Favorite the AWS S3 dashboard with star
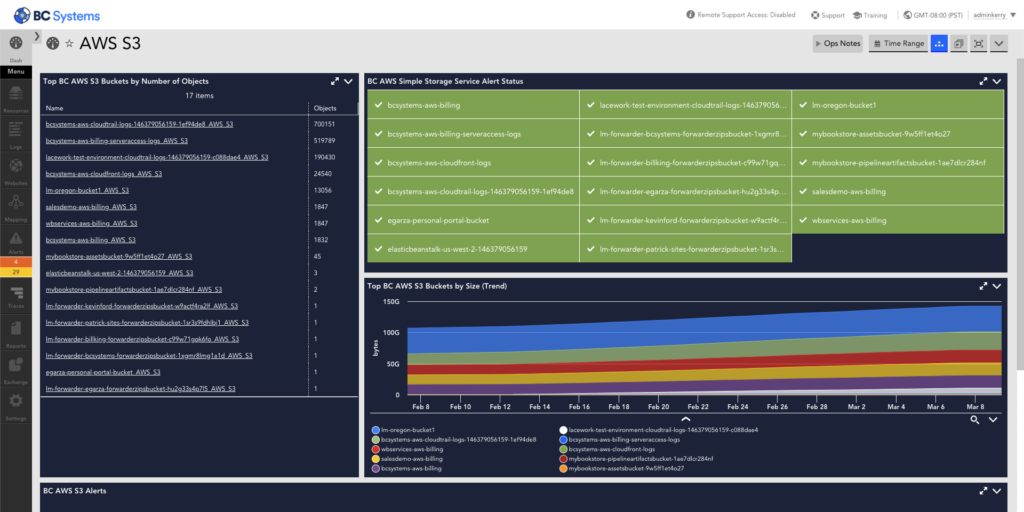 (x=69, y=44)
